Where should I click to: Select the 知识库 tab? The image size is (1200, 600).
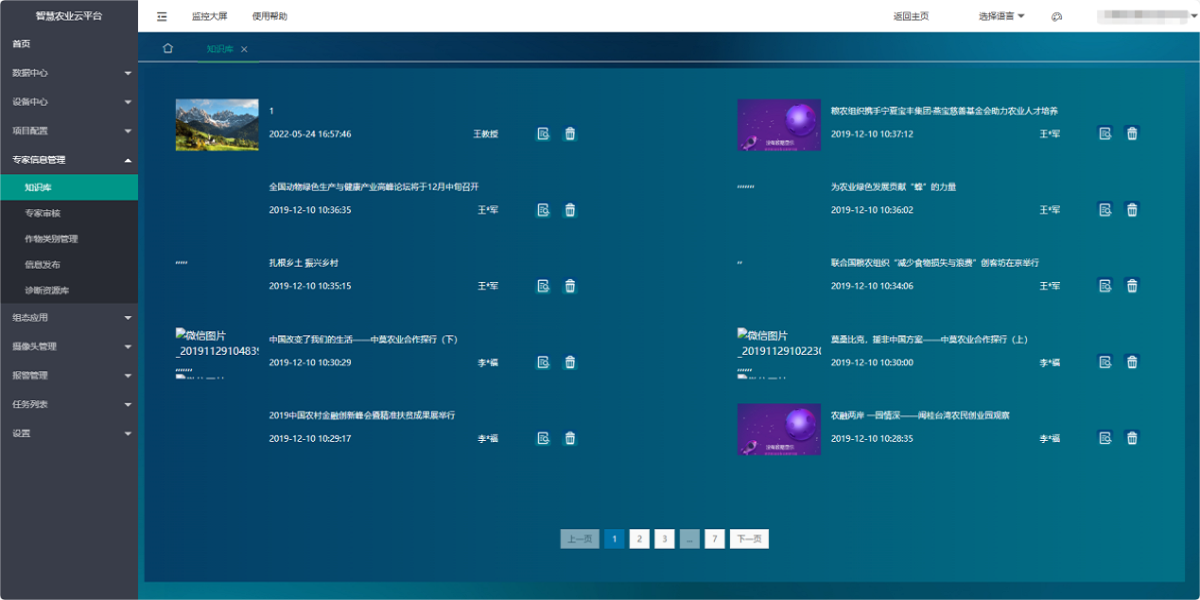coord(222,47)
